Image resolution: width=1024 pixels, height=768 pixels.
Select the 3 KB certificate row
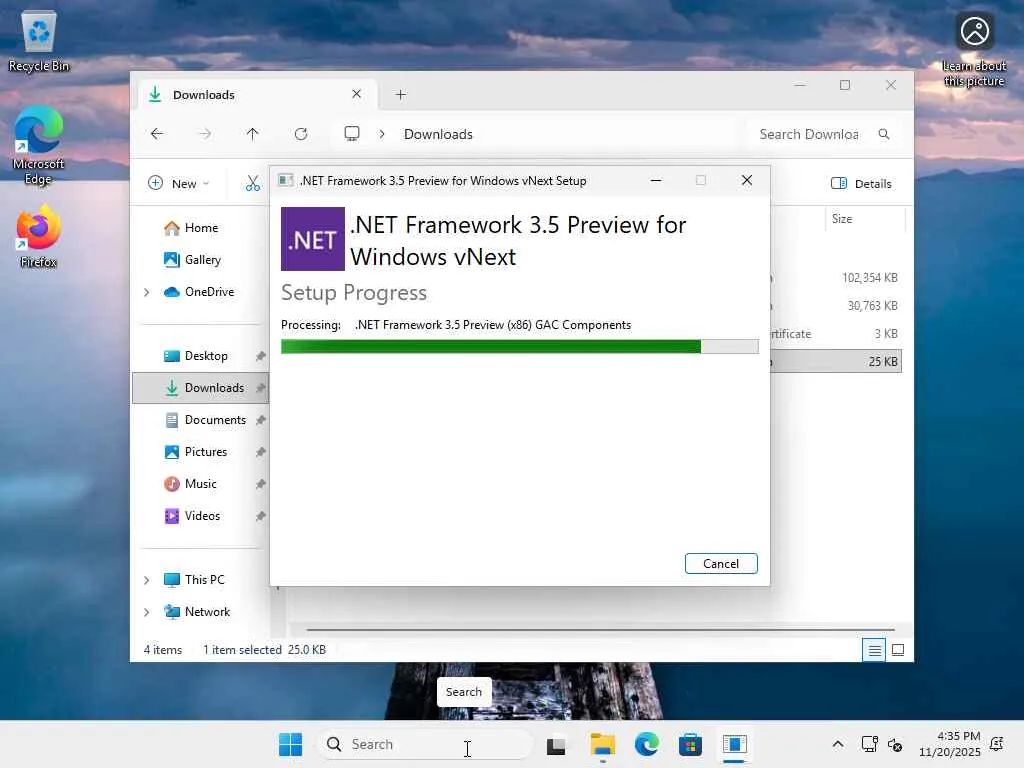(x=837, y=334)
